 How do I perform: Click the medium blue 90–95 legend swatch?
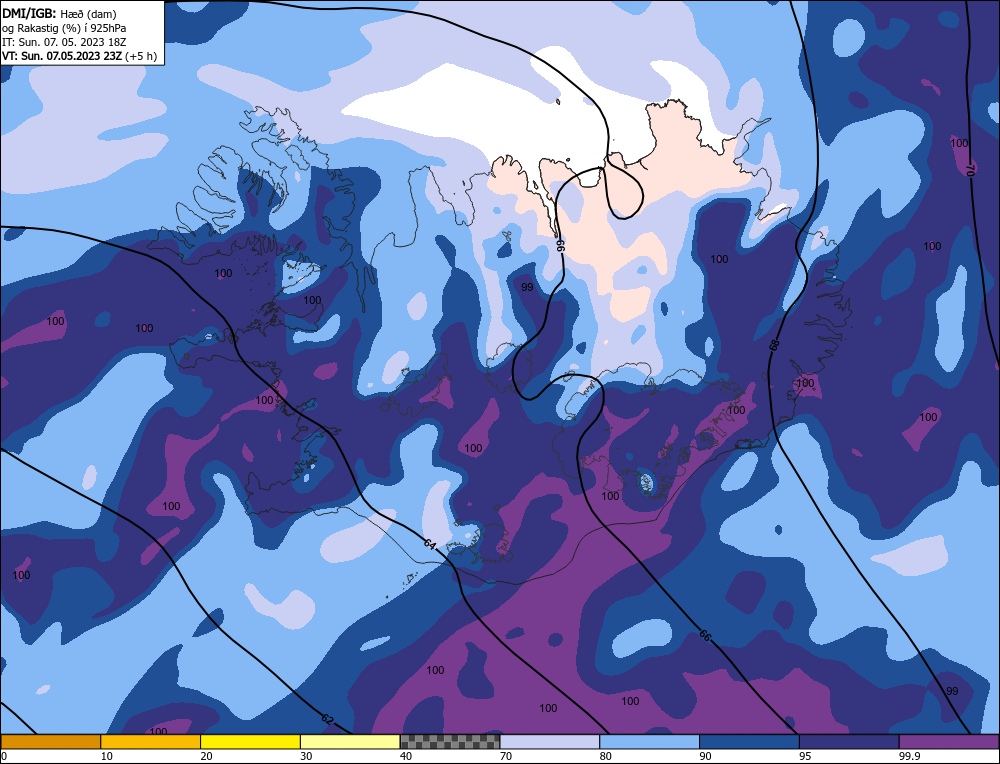[x=749, y=741]
